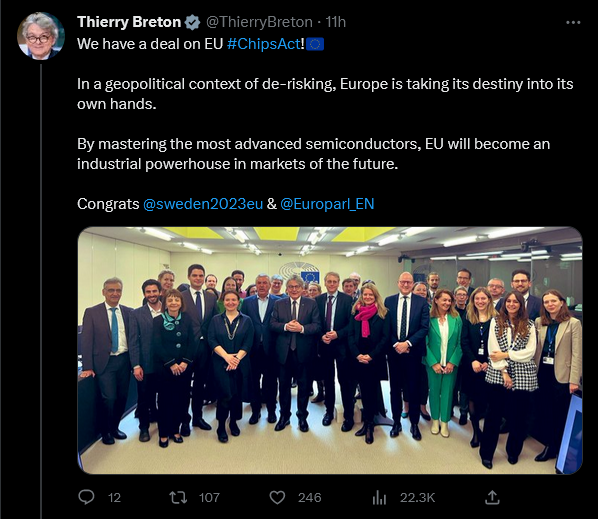The image size is (598, 519).
Task: Visit the @Europarl_EN mention
Action: [x=327, y=204]
